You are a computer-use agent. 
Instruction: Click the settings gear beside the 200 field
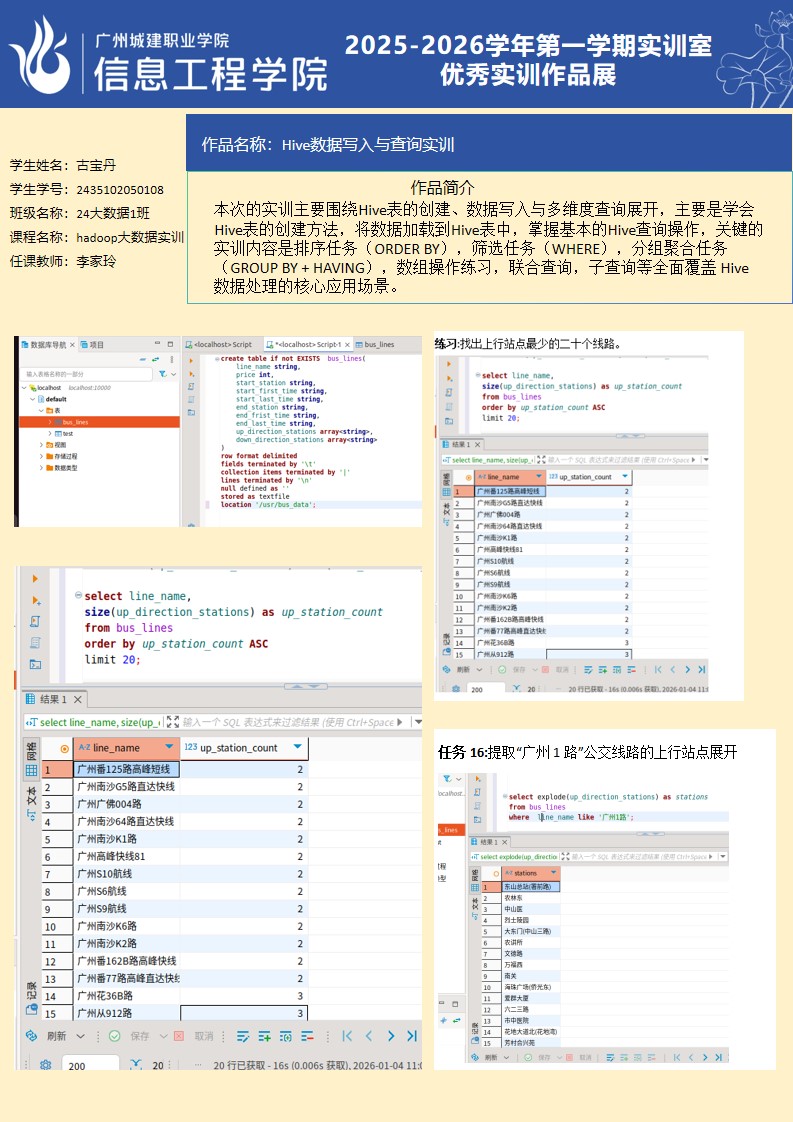[45, 1065]
